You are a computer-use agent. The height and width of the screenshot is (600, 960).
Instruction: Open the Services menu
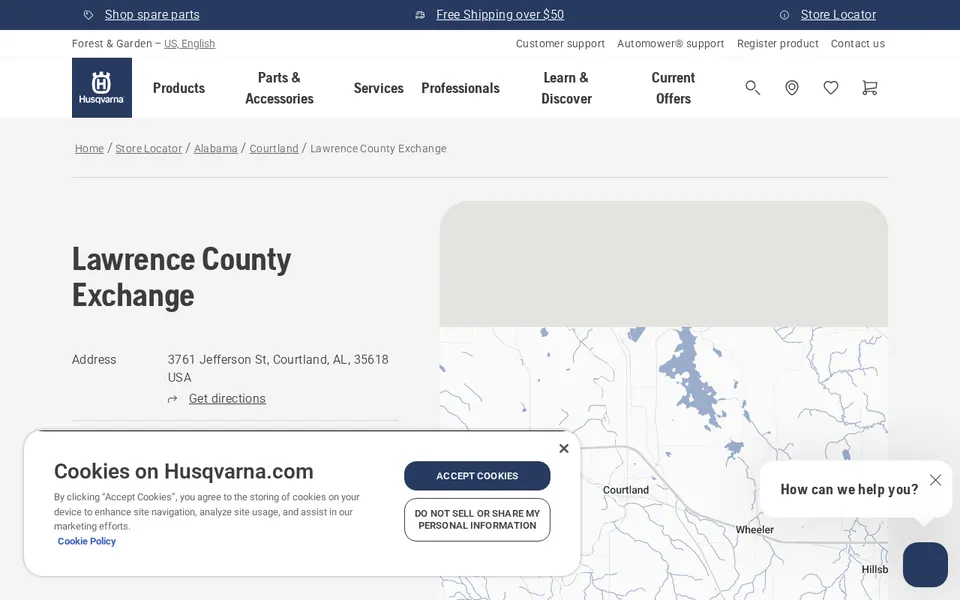(378, 88)
